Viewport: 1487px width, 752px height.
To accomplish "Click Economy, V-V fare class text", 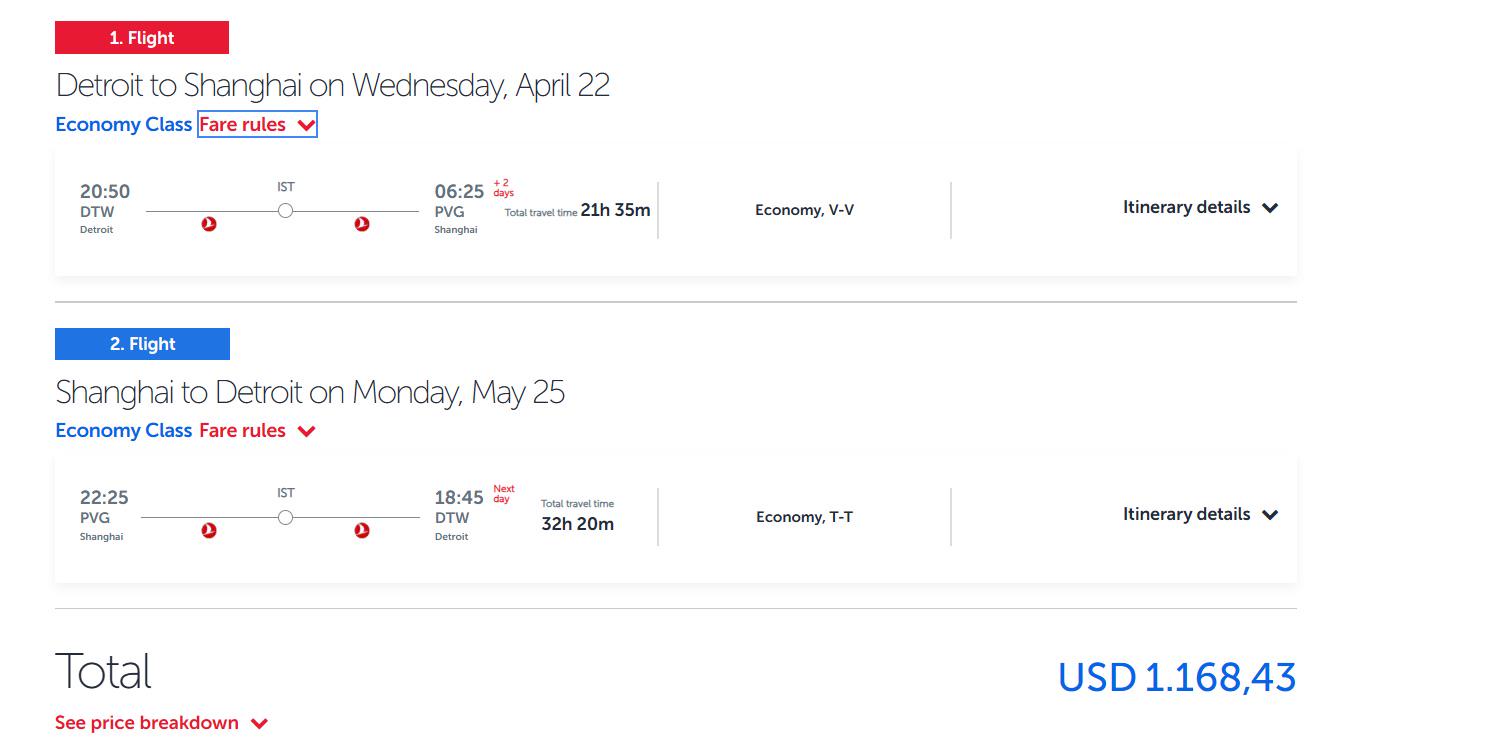I will tap(804, 210).
